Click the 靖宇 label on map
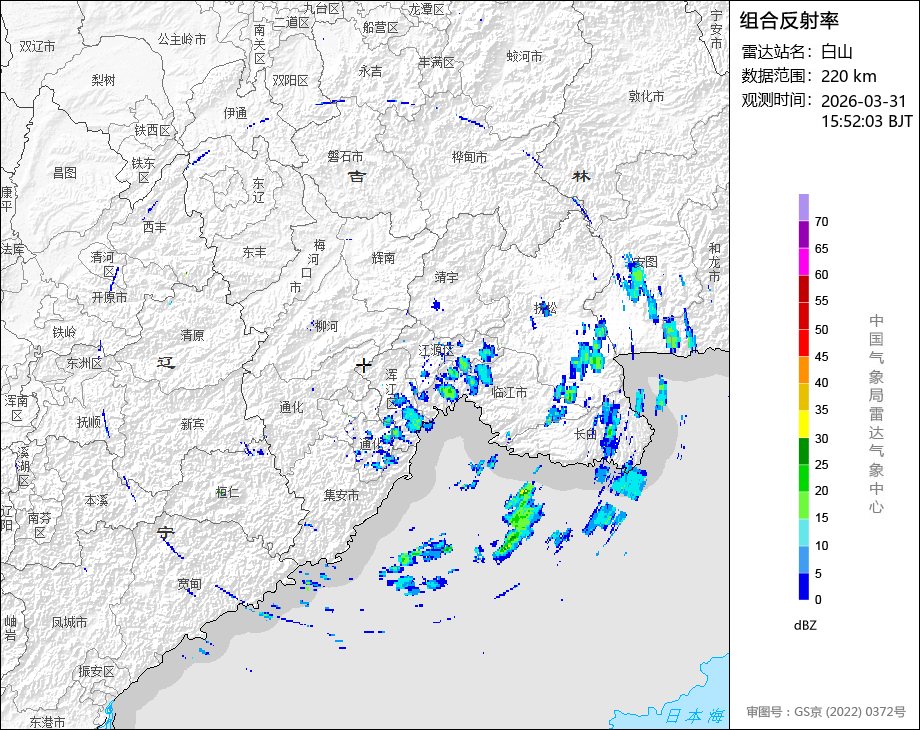Screen dimensions: 920x730 447,276
